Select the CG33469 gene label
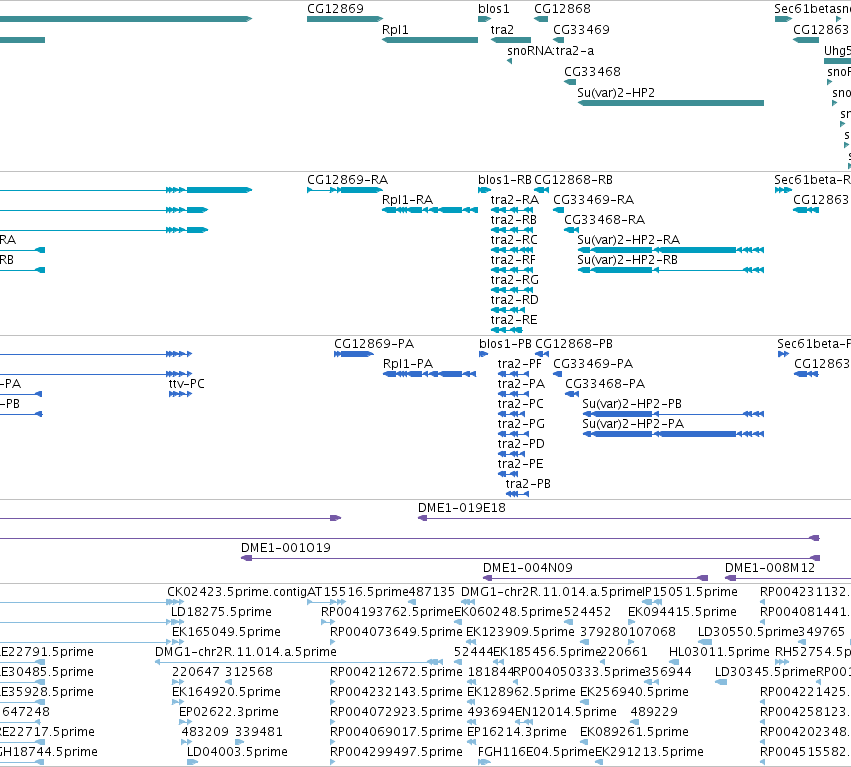Viewport: 851px width, 767px height. pos(581,30)
